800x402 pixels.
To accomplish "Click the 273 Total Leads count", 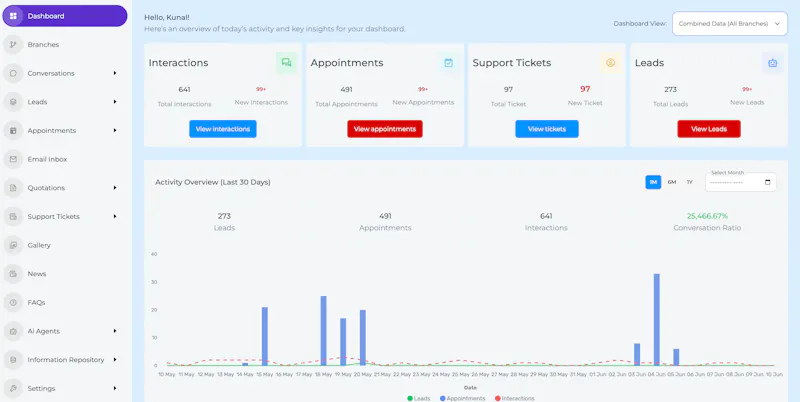I will (670, 89).
